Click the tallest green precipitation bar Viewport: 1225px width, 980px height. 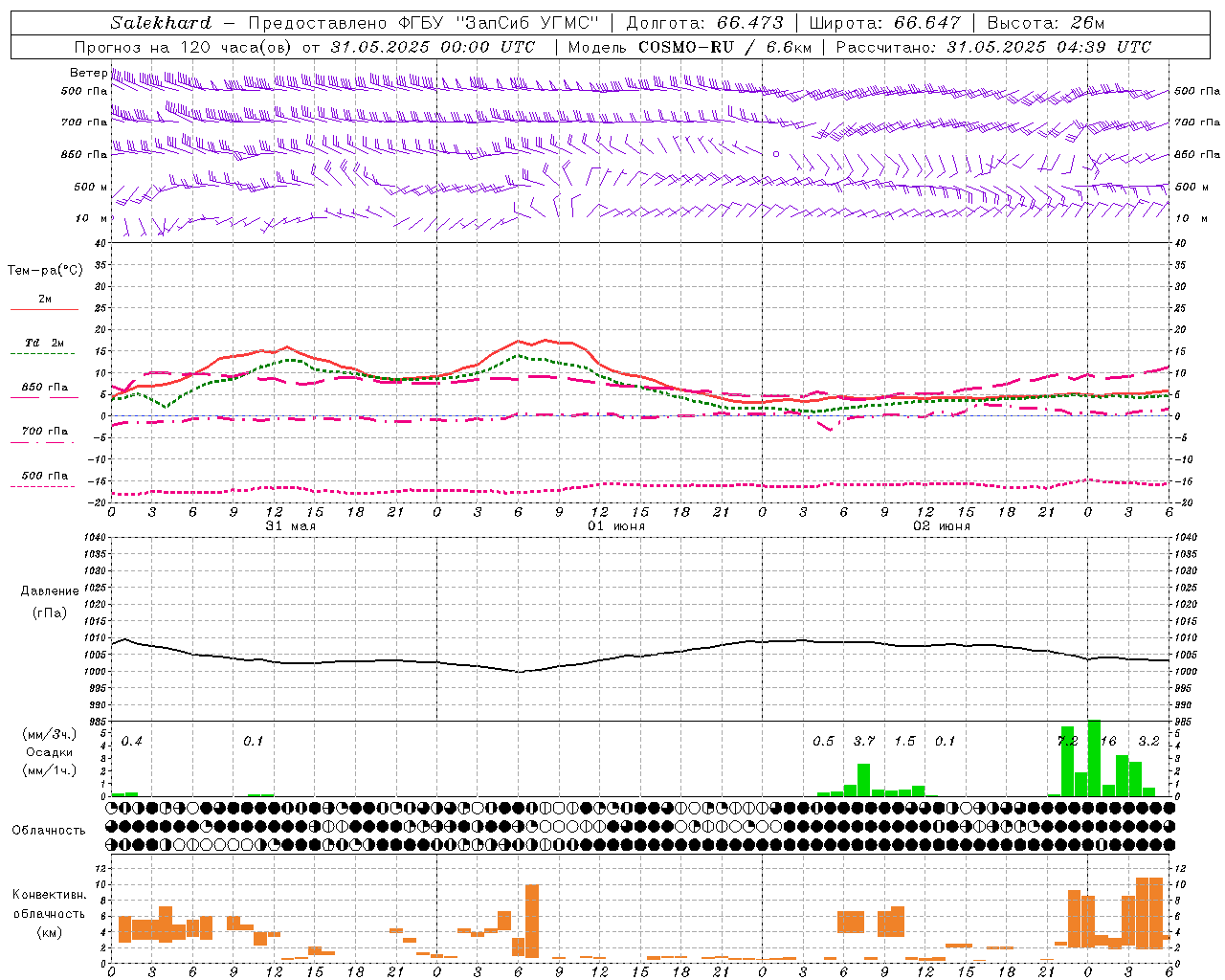1094,758
